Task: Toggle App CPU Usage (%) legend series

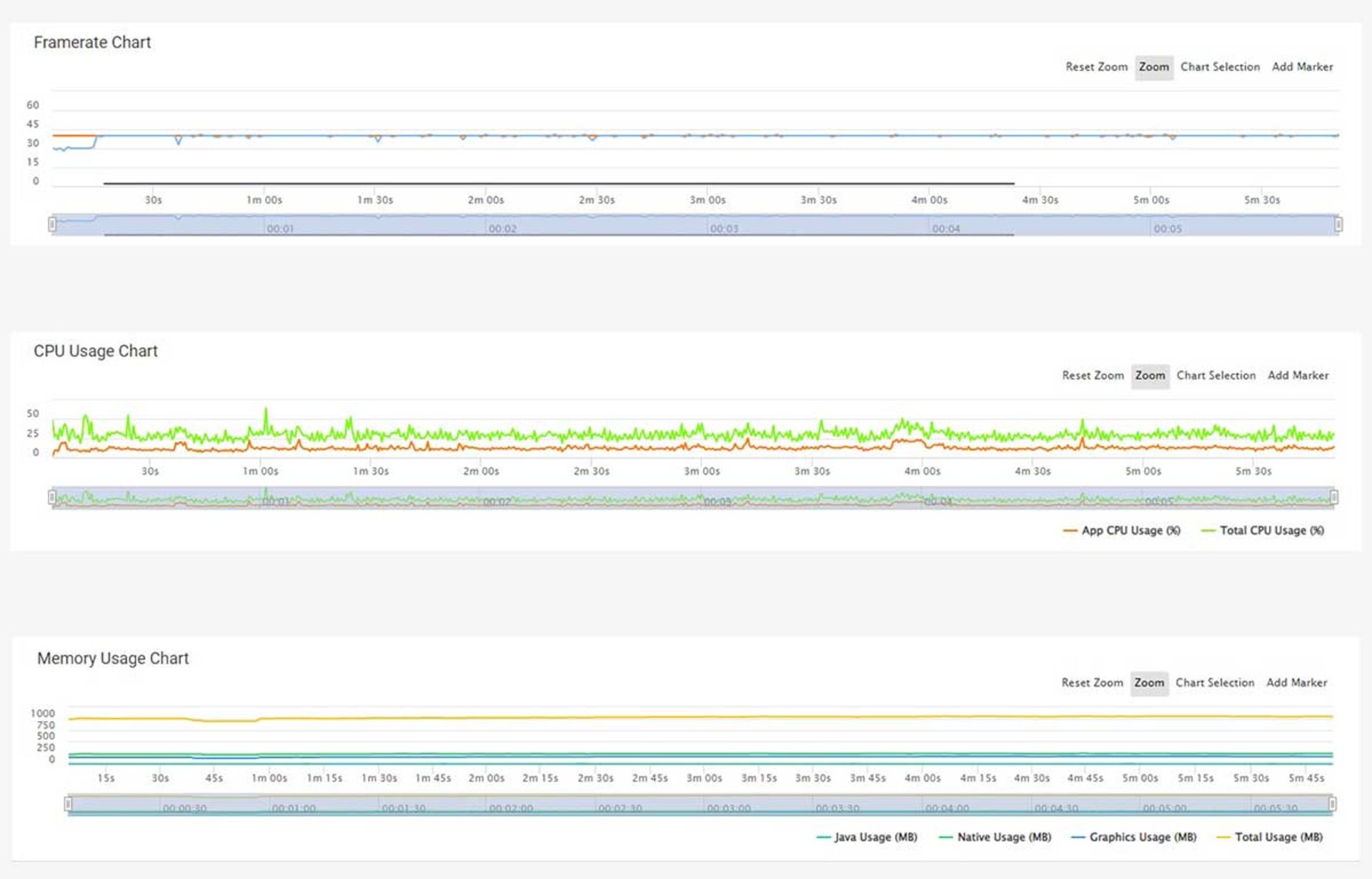Action: (x=1121, y=530)
